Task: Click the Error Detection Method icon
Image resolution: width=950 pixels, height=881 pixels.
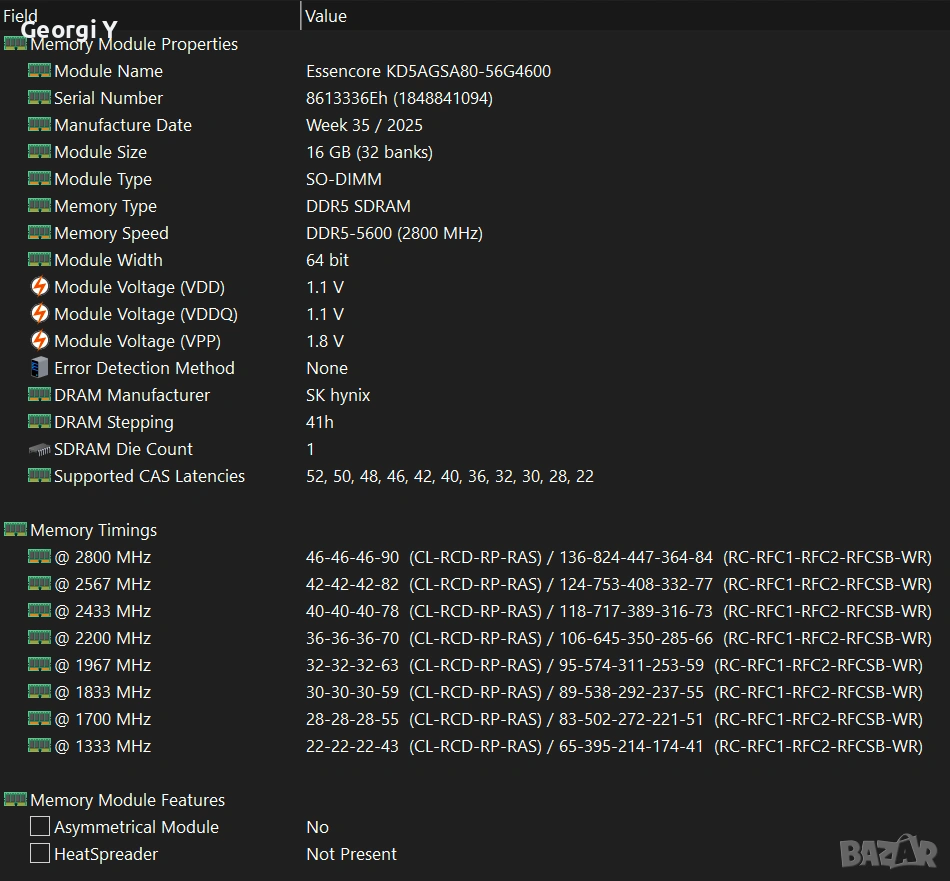Action: [x=39, y=368]
